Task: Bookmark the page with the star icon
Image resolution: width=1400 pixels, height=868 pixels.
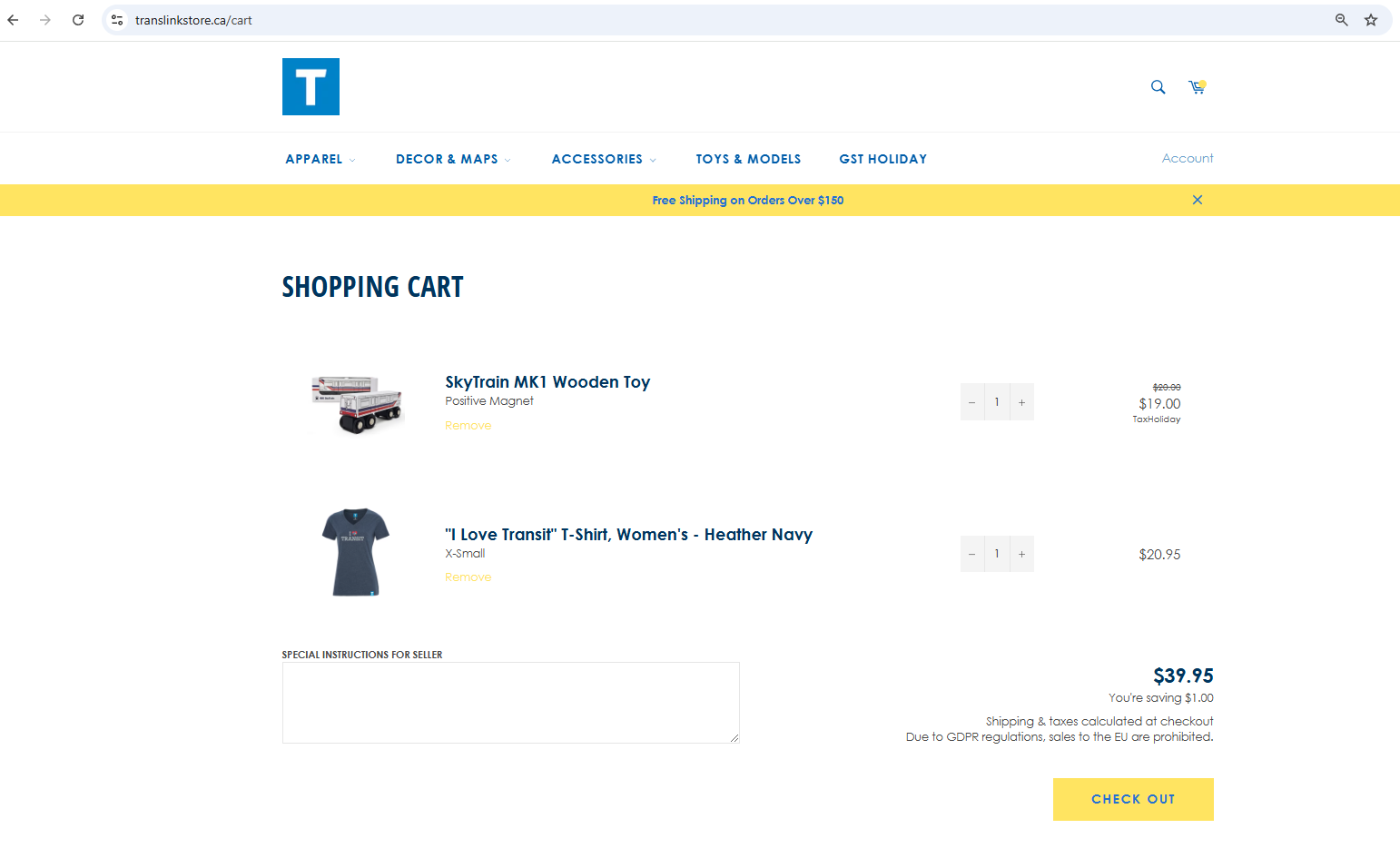Action: [1371, 19]
